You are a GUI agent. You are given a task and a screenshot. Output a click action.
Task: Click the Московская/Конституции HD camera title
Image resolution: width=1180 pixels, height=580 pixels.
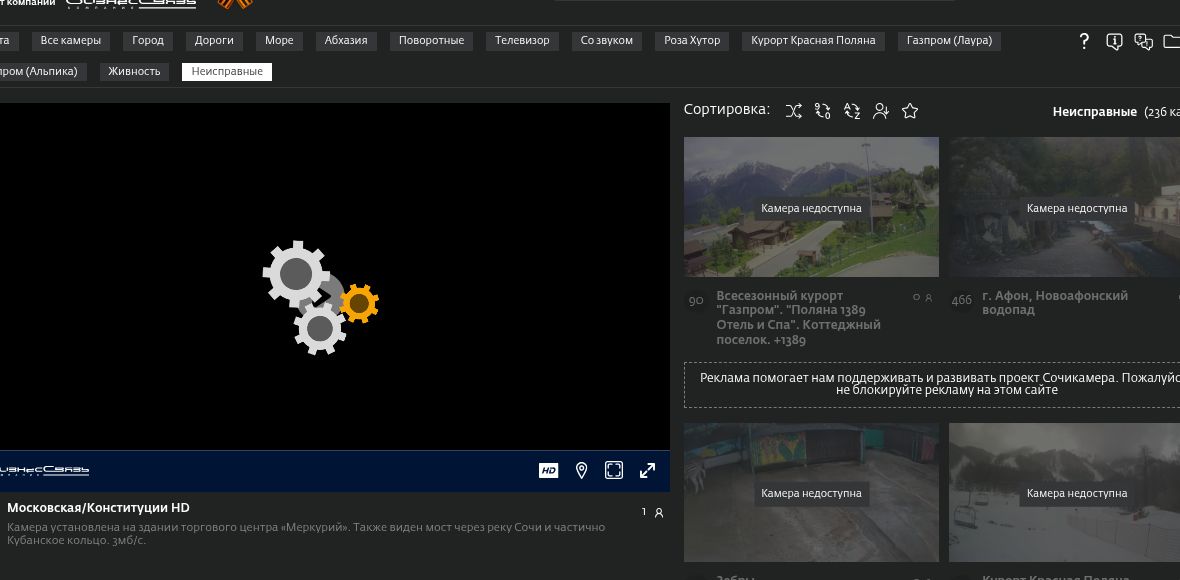(99, 508)
